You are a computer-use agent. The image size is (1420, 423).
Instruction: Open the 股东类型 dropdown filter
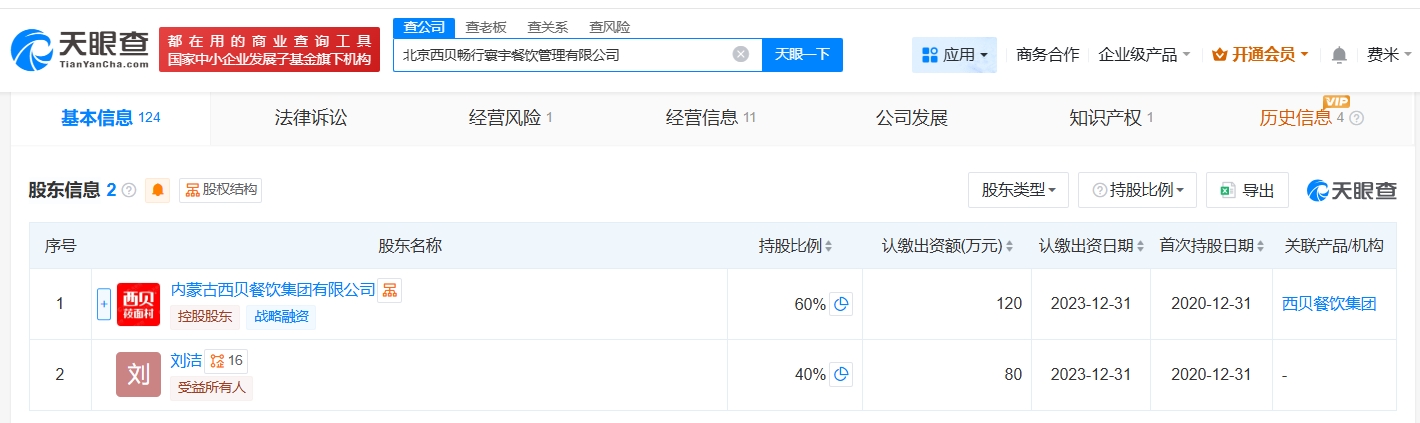1018,190
